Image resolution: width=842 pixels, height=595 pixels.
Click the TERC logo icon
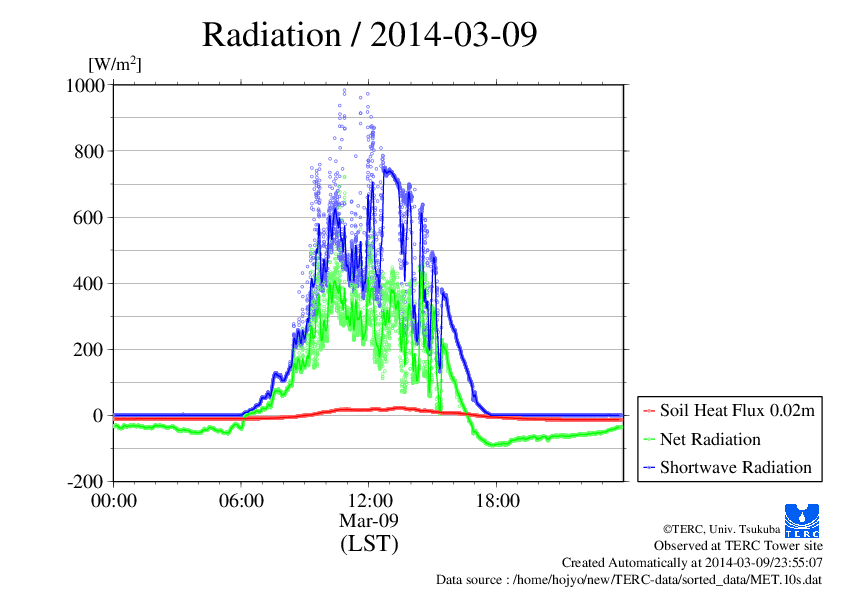[802, 520]
